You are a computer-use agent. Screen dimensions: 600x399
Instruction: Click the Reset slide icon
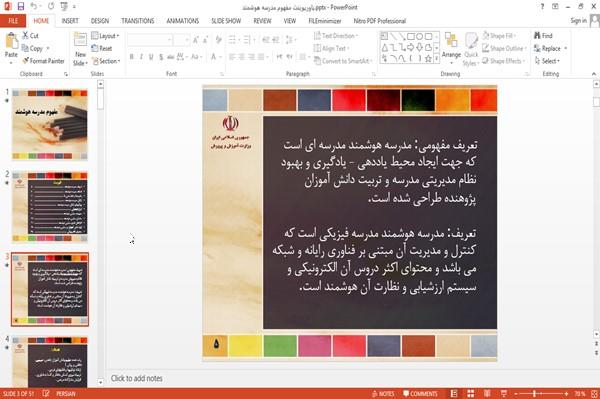pyautogui.click(x=95, y=48)
